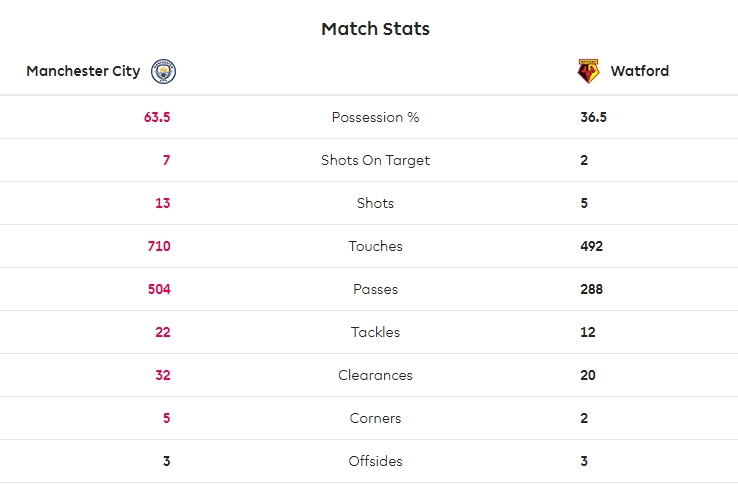Select the Match Stats heading

(375, 29)
